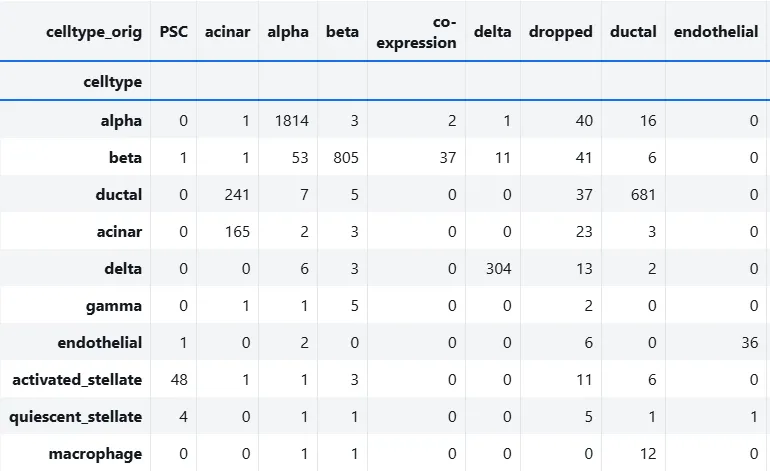Select the cell showing 165
This screenshot has width=770, height=471.
[x=237, y=232]
